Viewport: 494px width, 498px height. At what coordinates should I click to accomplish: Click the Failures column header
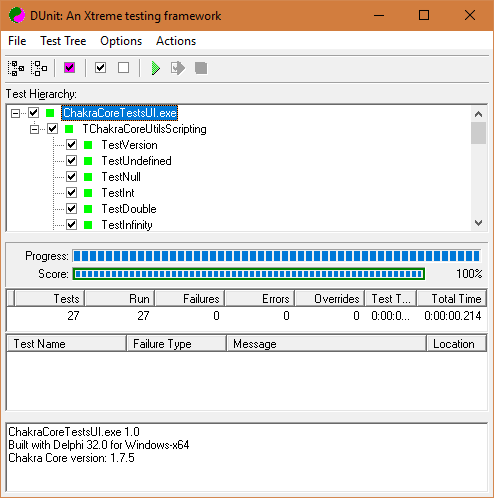pos(190,298)
